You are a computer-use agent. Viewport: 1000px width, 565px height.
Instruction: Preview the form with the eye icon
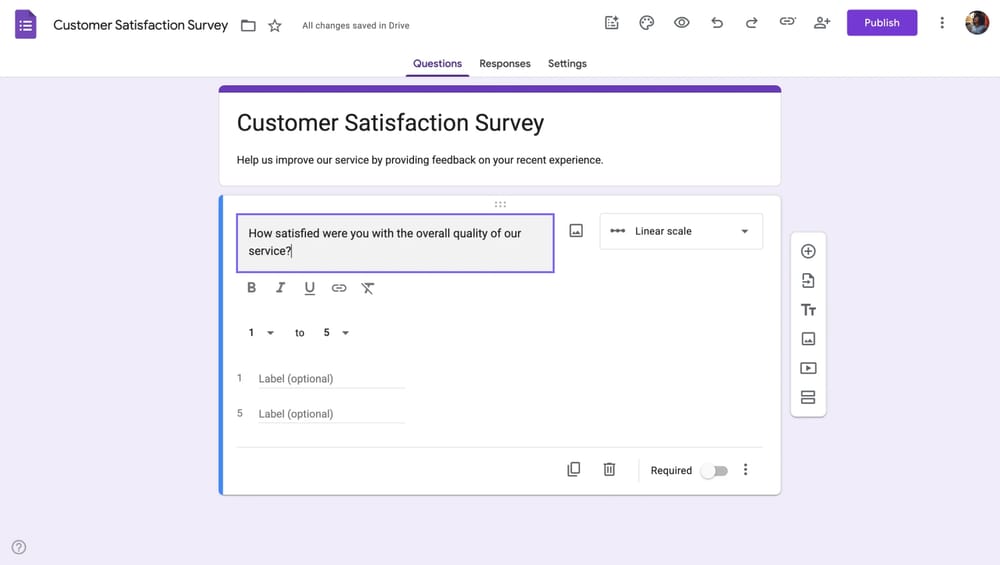pos(682,23)
